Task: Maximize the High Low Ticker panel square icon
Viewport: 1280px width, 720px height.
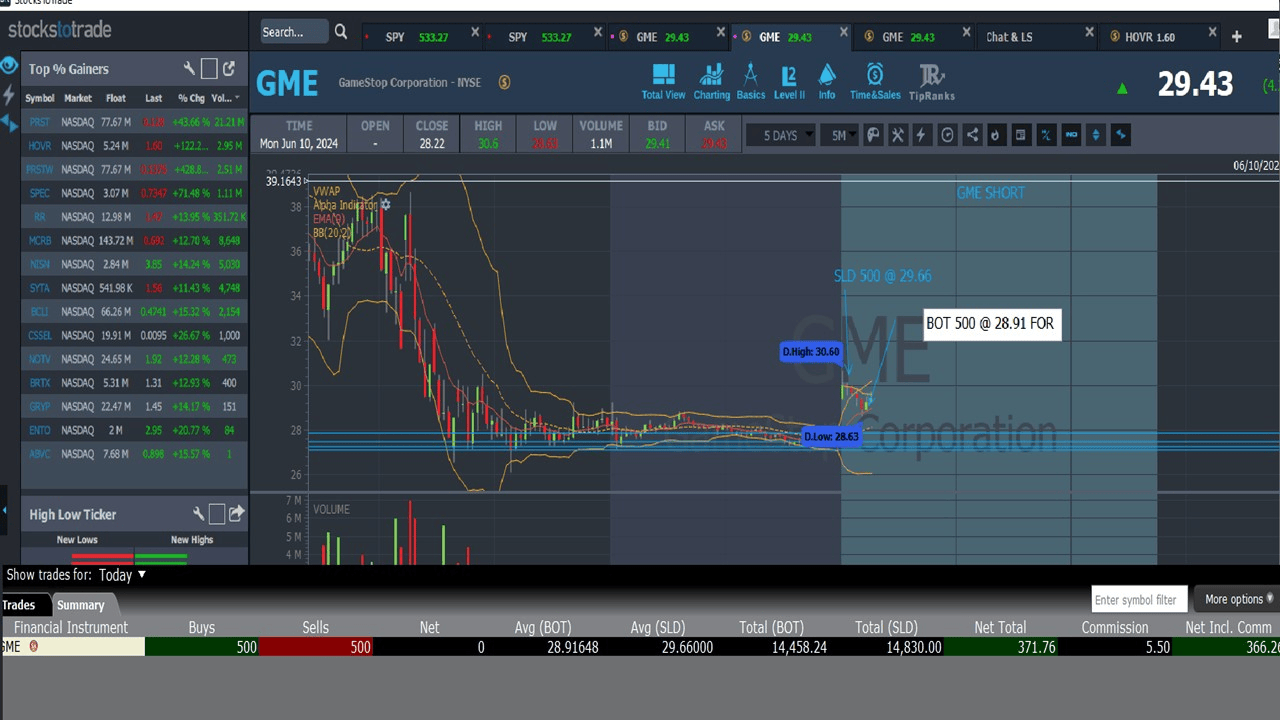Action: [x=217, y=514]
